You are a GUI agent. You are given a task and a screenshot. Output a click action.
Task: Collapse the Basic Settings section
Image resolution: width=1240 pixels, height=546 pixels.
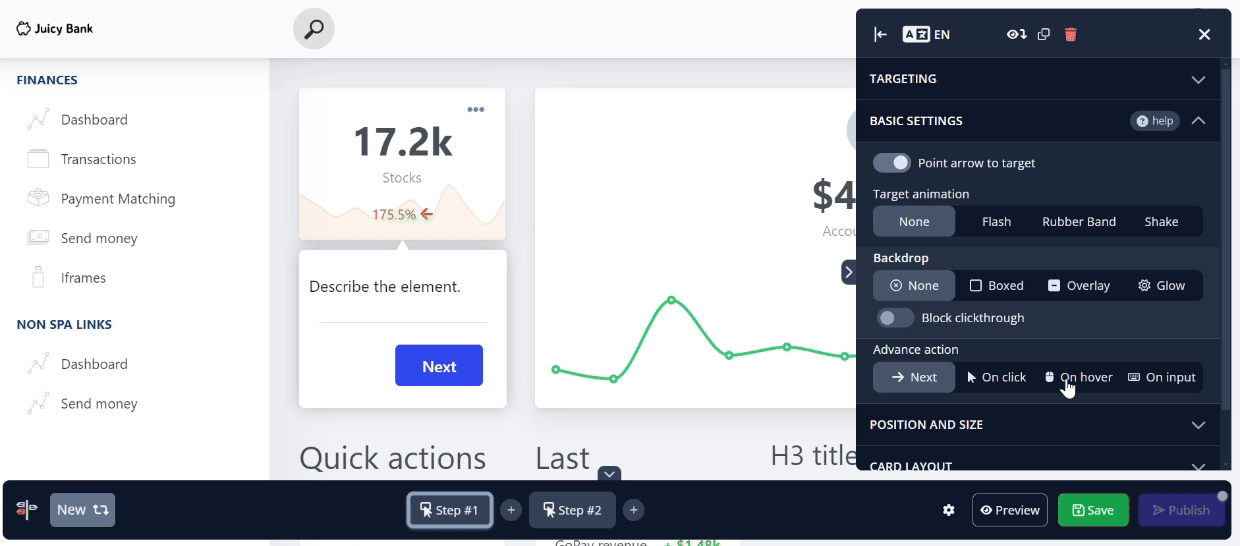pyautogui.click(x=1198, y=121)
